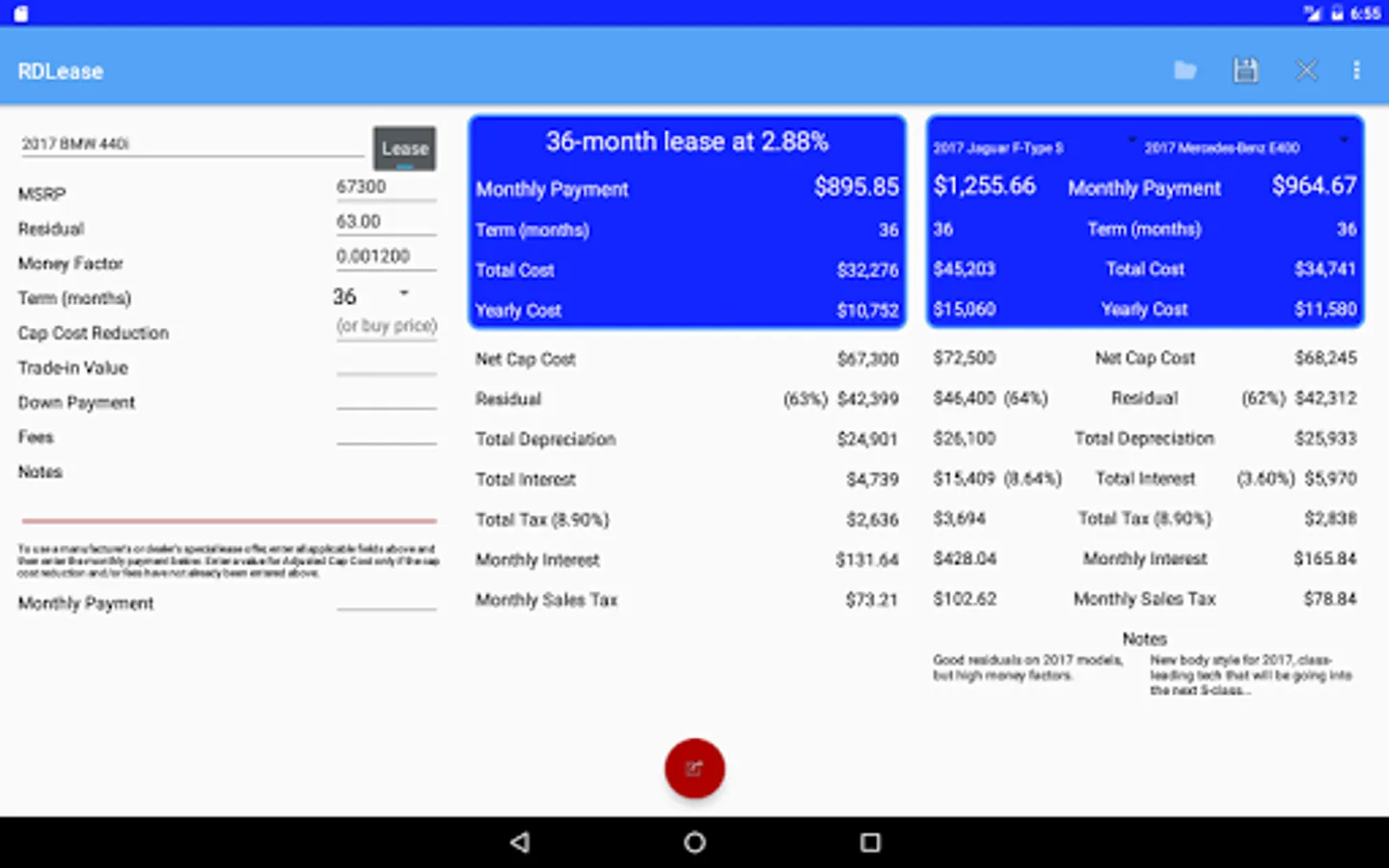The image size is (1389, 868).
Task: Tap the Mercedes monthly sales tax $78.84
Action: (x=1330, y=599)
